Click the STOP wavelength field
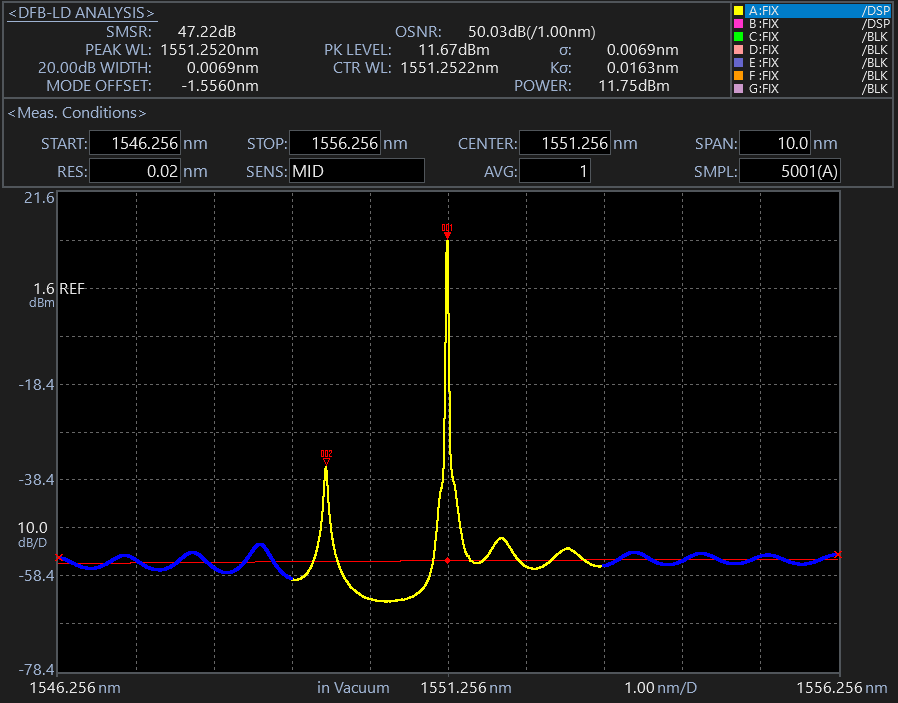Screen dimensions: 898x703 coord(335,143)
